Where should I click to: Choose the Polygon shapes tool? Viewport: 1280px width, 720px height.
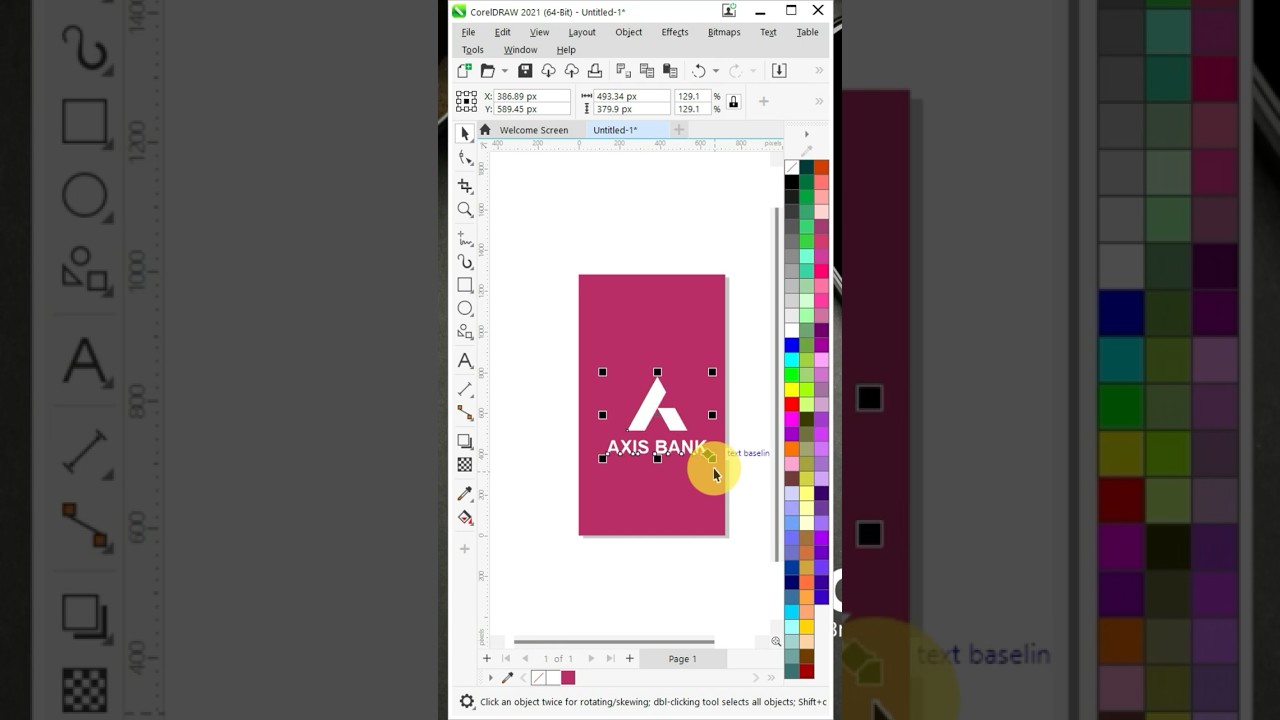click(465, 332)
